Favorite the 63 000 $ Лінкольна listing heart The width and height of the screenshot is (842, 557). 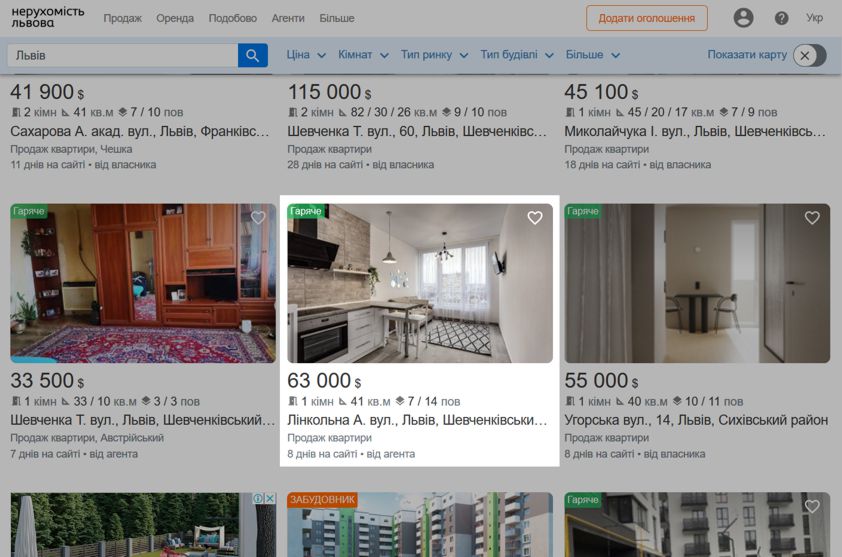pos(534,218)
